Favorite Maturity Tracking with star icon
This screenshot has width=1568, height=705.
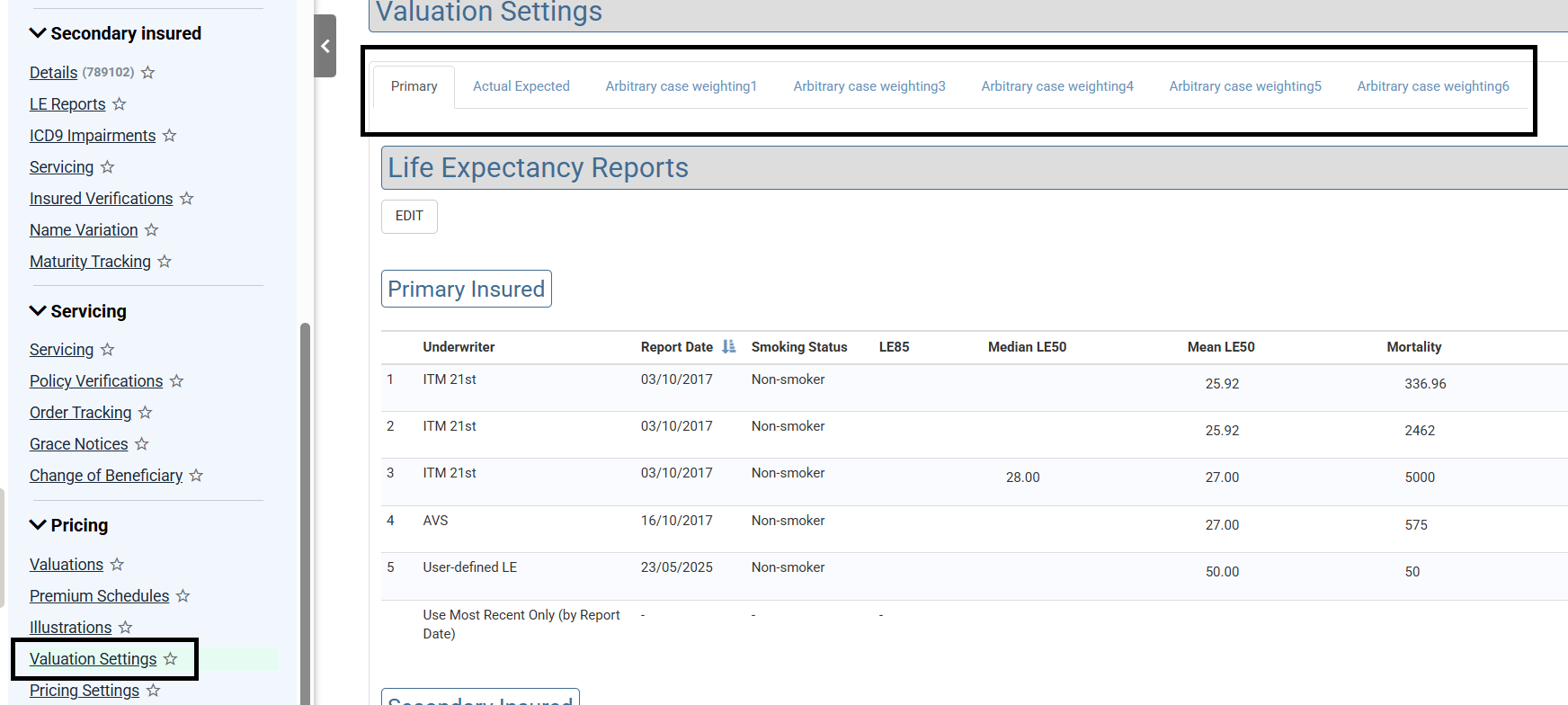165,262
